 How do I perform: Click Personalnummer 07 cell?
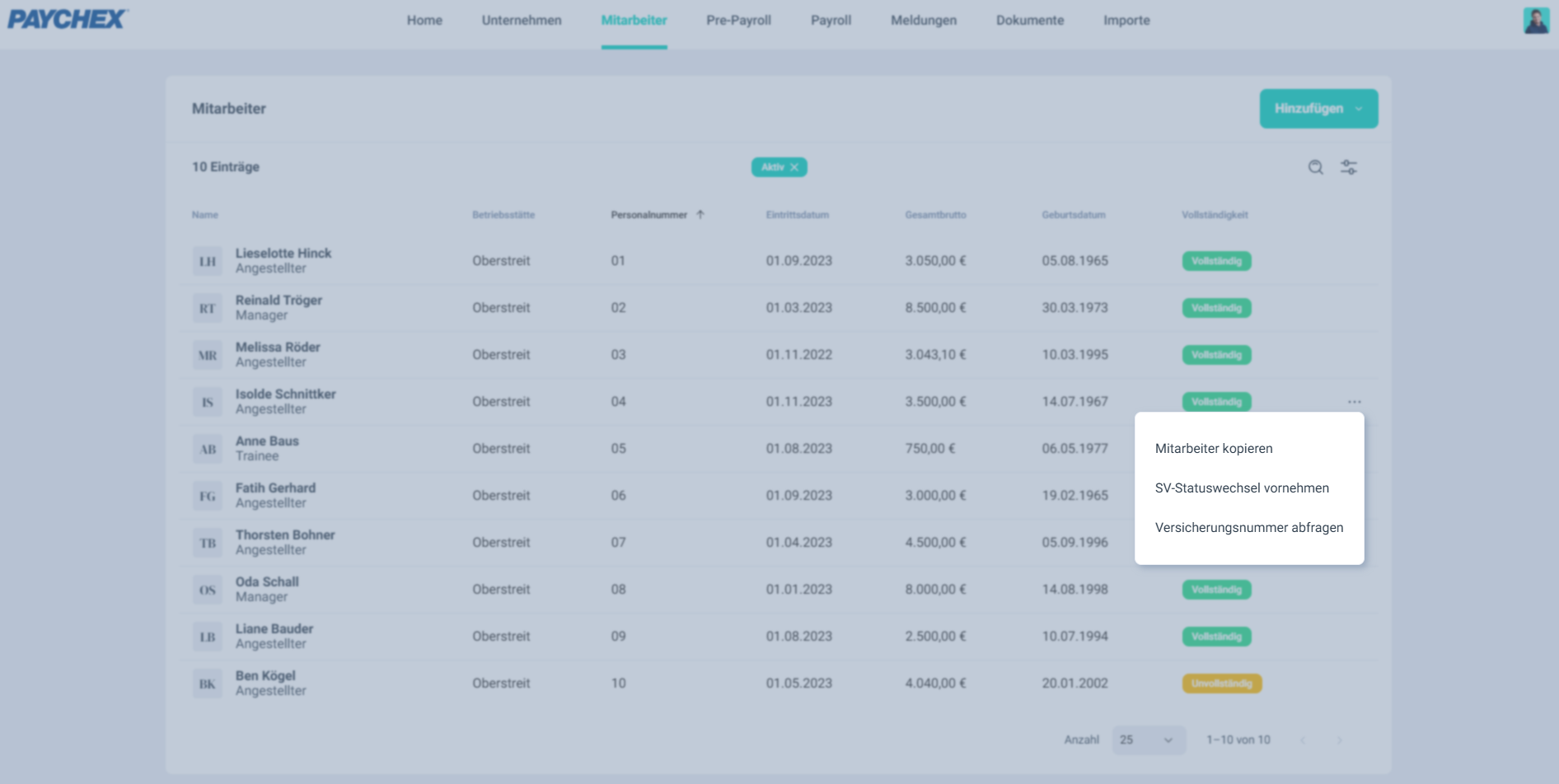tap(618, 543)
